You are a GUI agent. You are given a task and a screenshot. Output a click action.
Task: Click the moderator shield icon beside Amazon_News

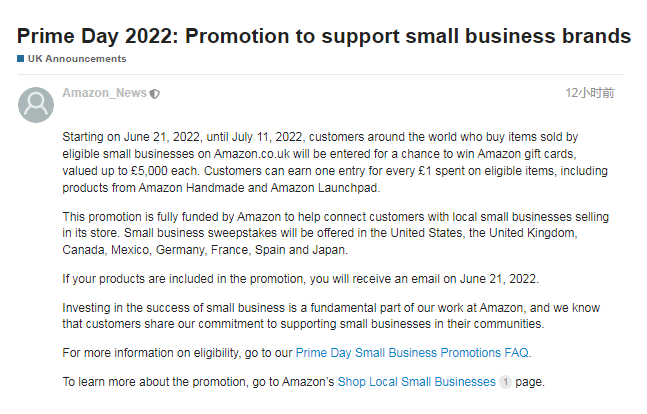coord(155,94)
